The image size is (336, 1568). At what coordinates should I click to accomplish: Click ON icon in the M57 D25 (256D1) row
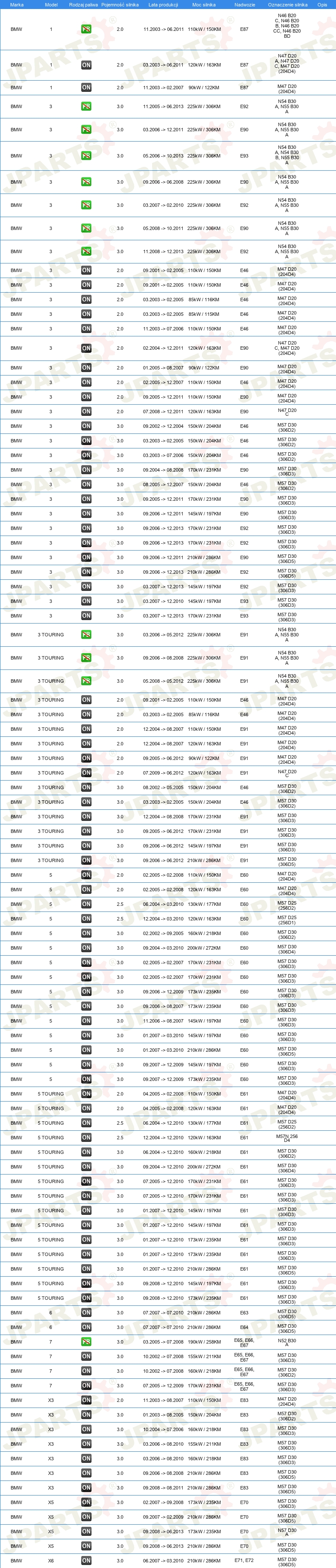tap(86, 918)
